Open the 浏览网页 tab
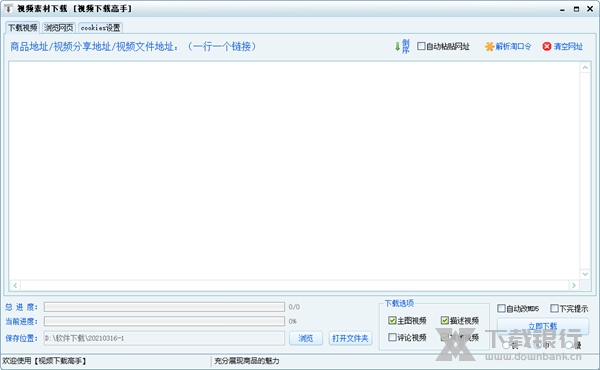This screenshot has height=370, width=600. click(x=59, y=28)
